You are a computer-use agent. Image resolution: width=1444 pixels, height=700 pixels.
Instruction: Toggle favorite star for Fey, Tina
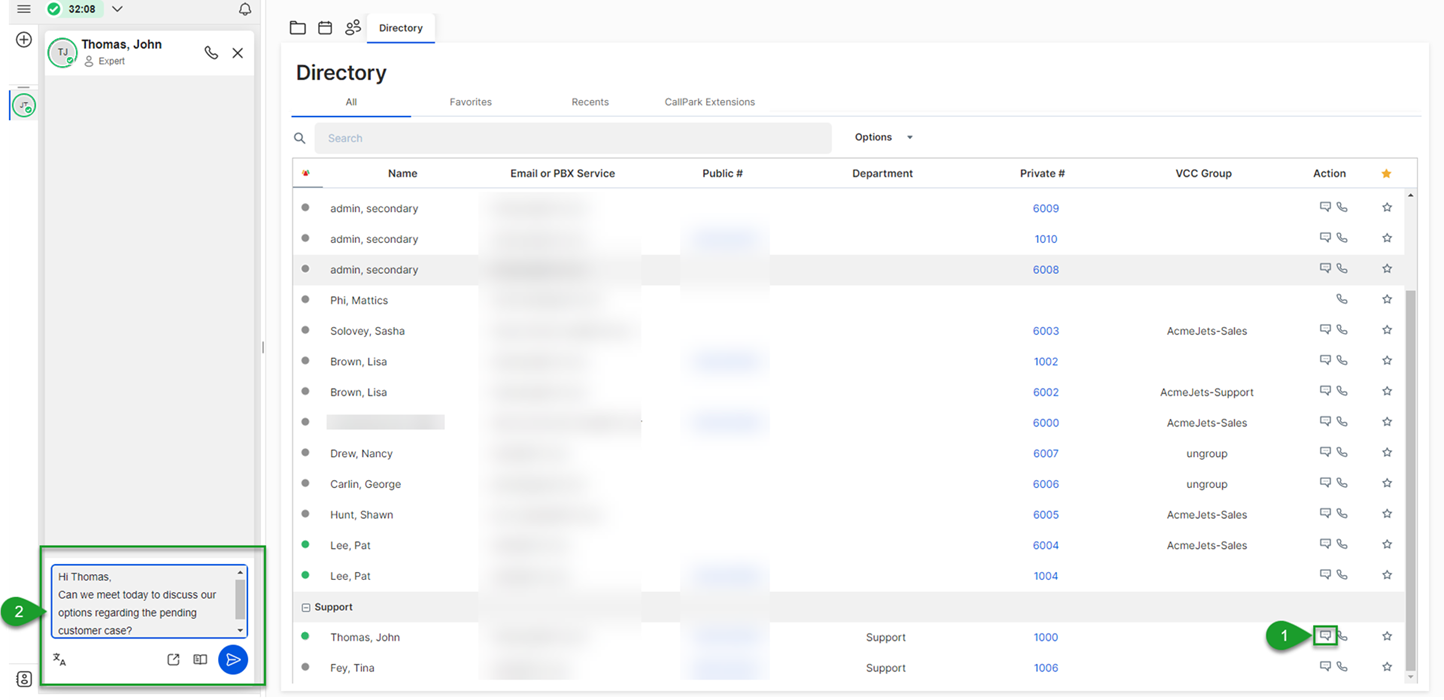[x=1387, y=667]
